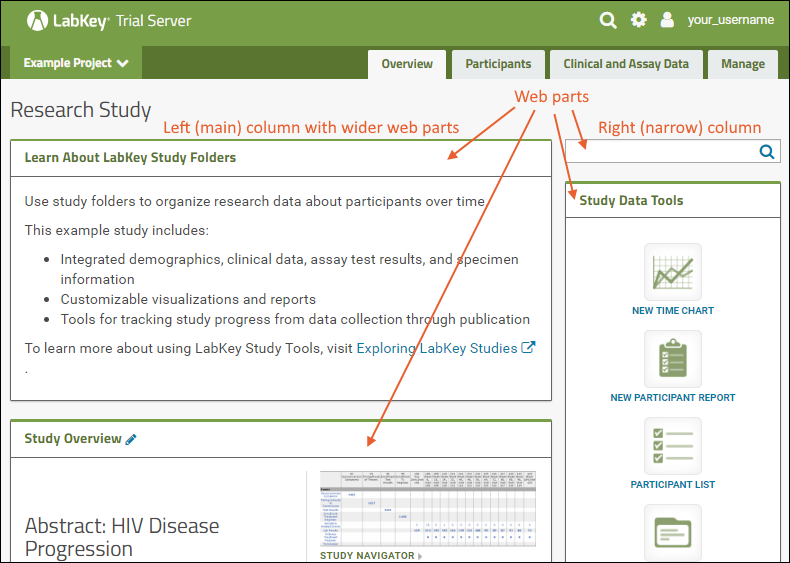The height and width of the screenshot is (563, 790).
Task: Open the Exploring LabKey Studies link
Action: (x=437, y=348)
